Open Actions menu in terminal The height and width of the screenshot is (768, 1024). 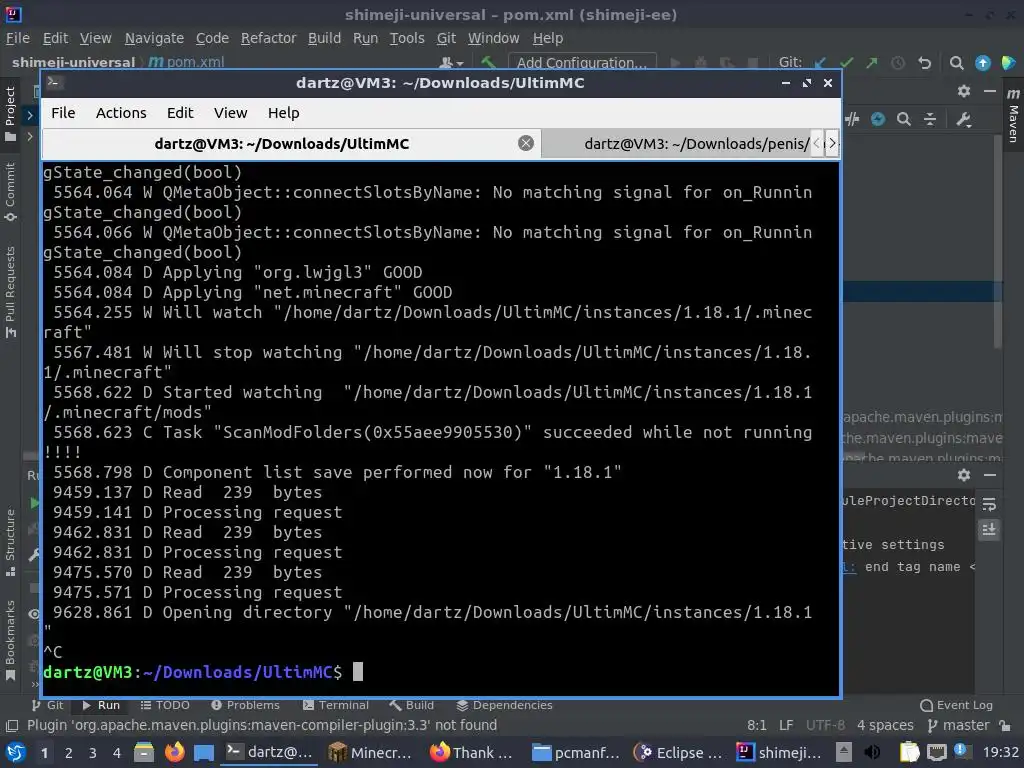(x=121, y=113)
